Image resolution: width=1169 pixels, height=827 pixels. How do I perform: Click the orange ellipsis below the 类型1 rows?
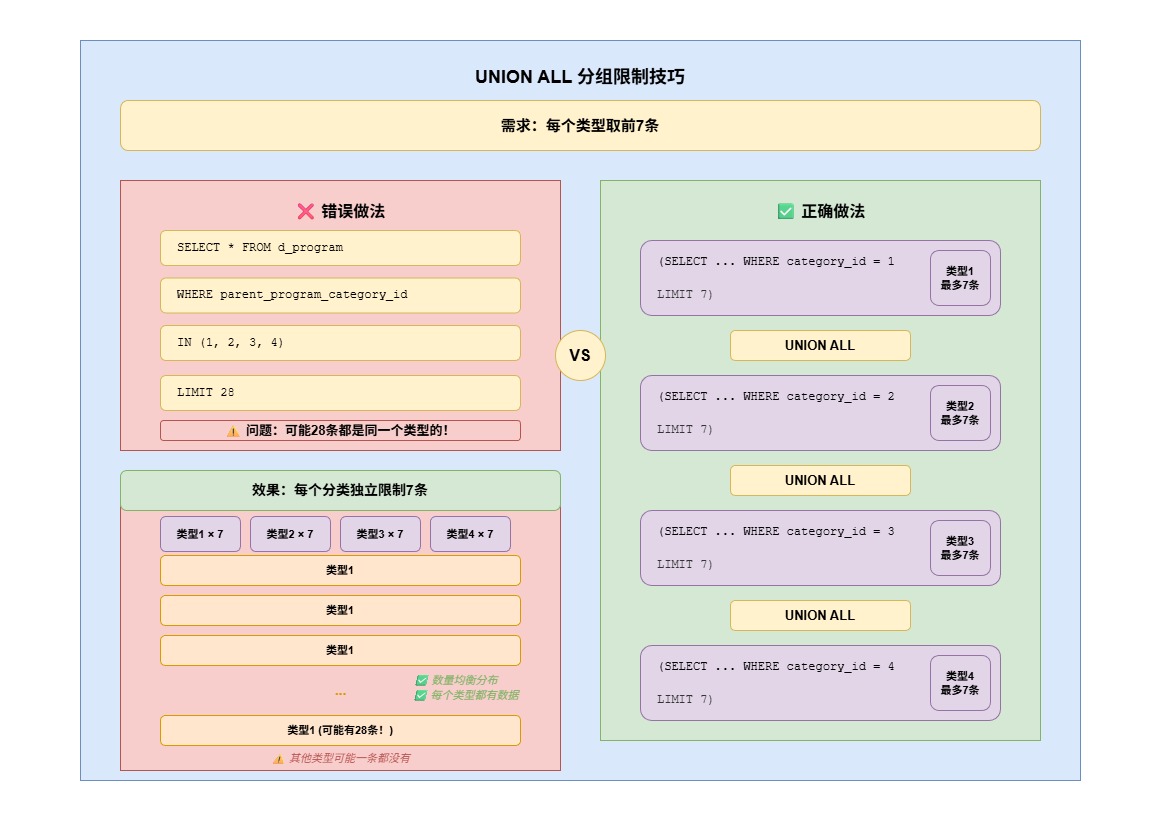click(340, 694)
